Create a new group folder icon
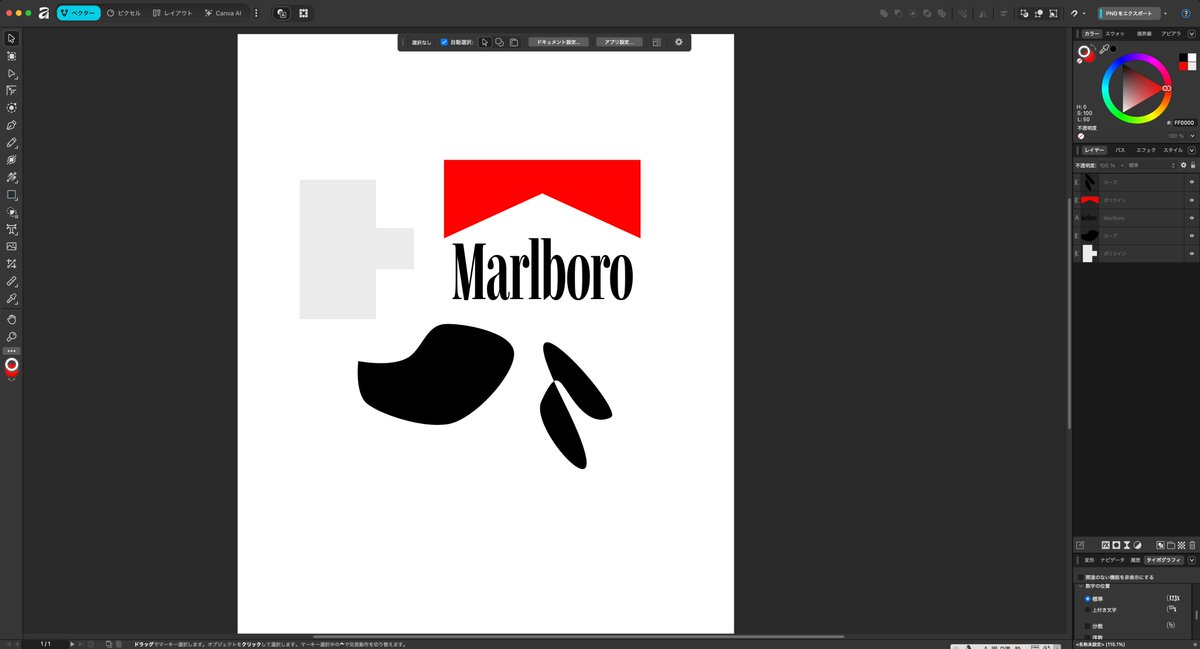This screenshot has width=1200, height=649. [x=1170, y=545]
